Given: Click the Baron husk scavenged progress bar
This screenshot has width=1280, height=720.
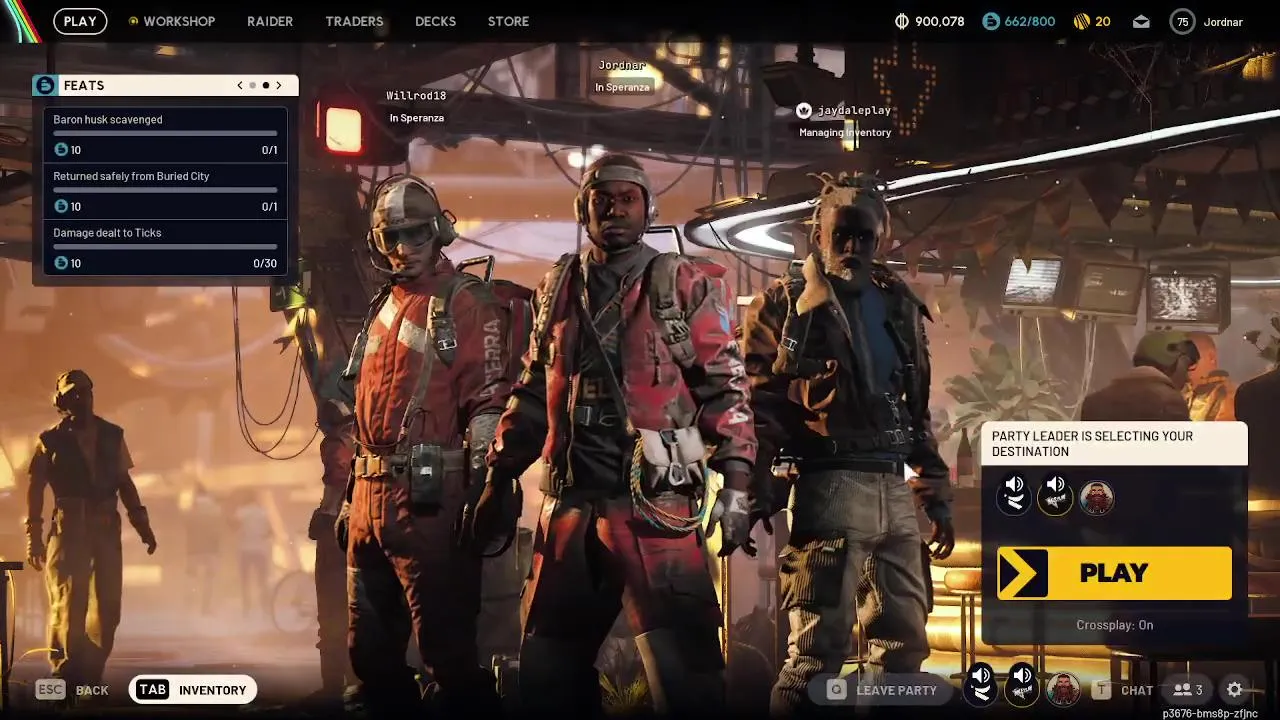Looking at the screenshot, I should (x=165, y=133).
